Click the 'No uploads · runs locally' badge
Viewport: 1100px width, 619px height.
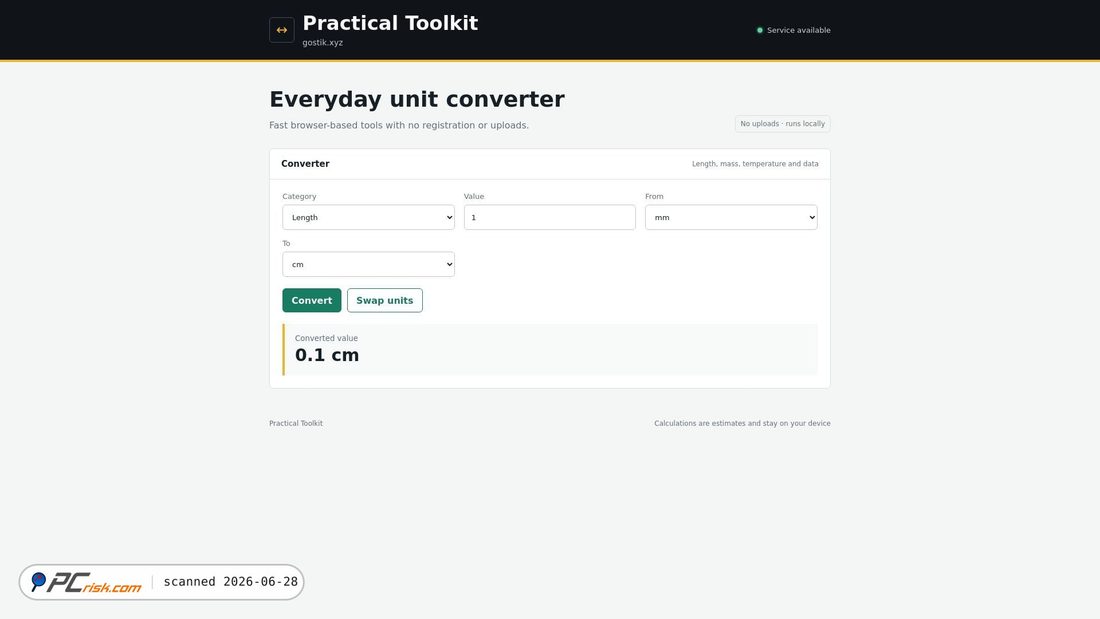pyautogui.click(x=782, y=124)
